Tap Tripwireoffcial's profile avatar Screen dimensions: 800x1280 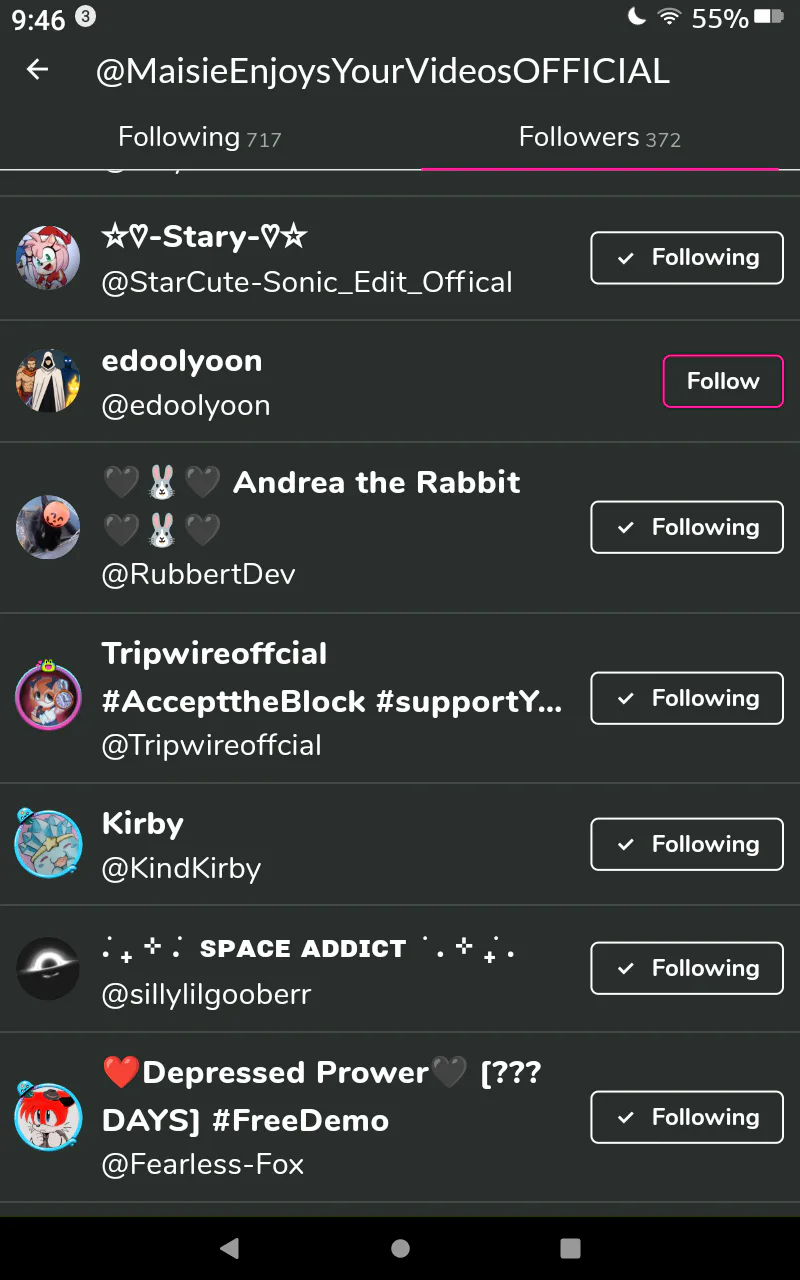48,697
